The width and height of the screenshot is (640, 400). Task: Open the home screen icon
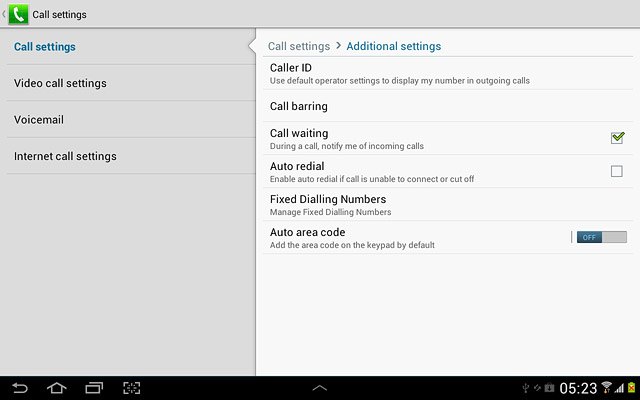[x=57, y=388]
